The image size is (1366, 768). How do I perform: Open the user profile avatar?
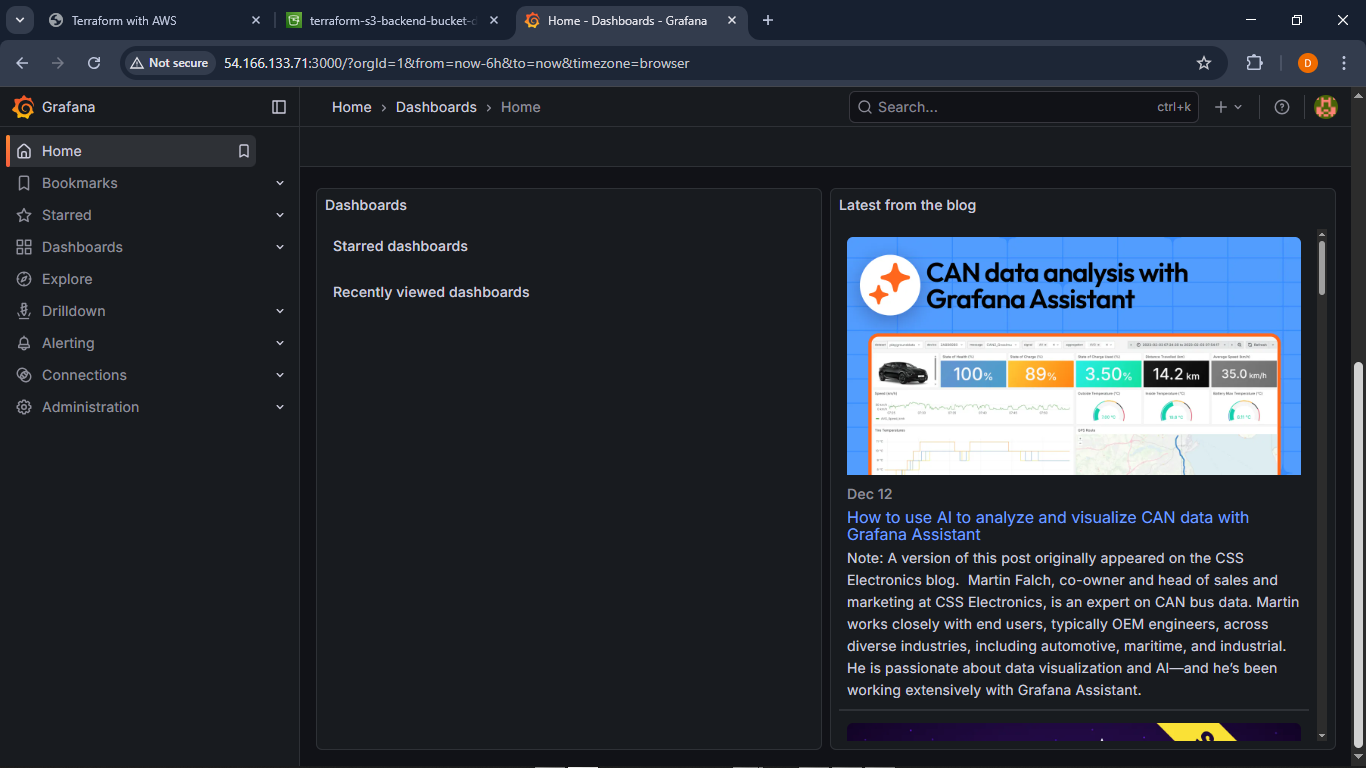[x=1325, y=107]
